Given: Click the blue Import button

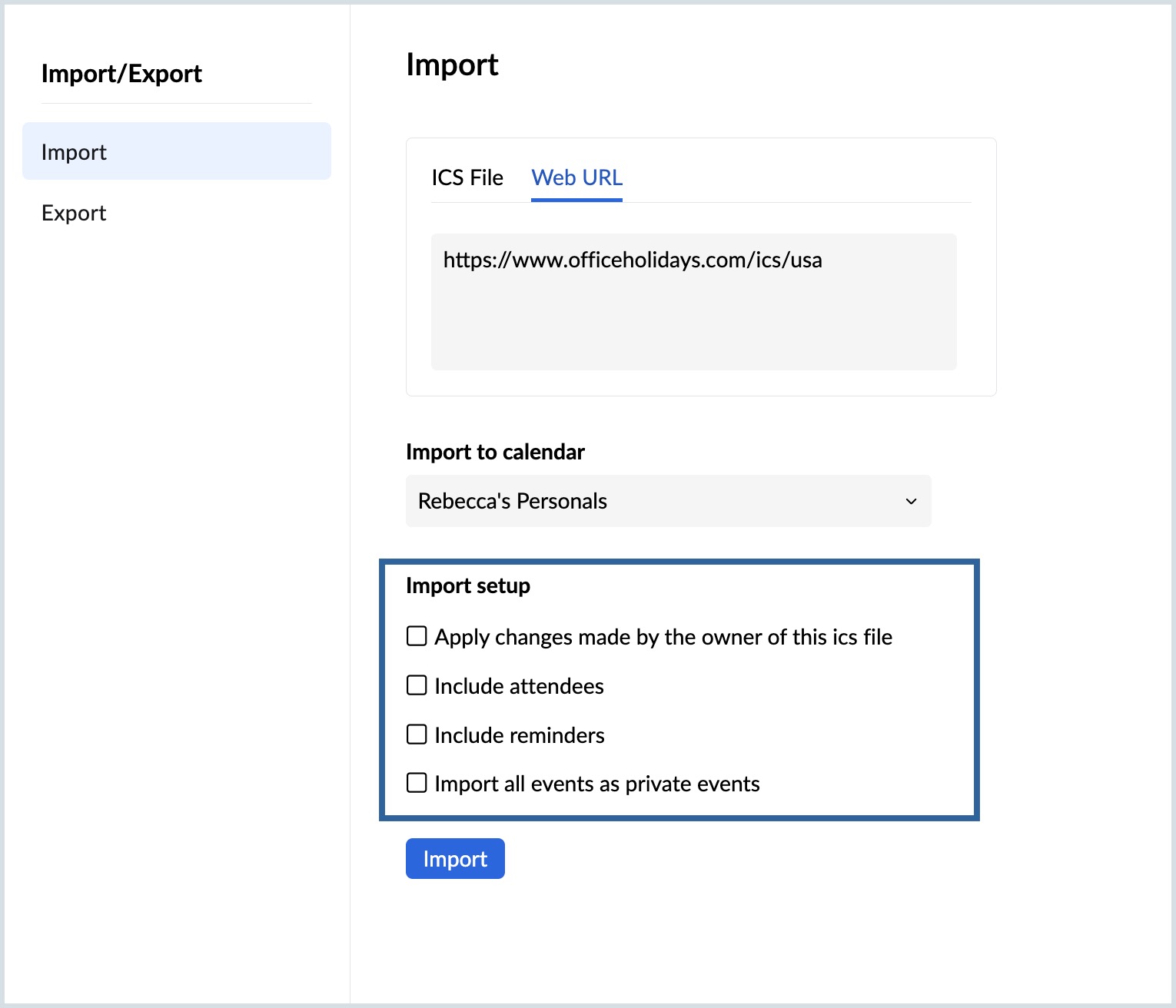Looking at the screenshot, I should click(455, 858).
